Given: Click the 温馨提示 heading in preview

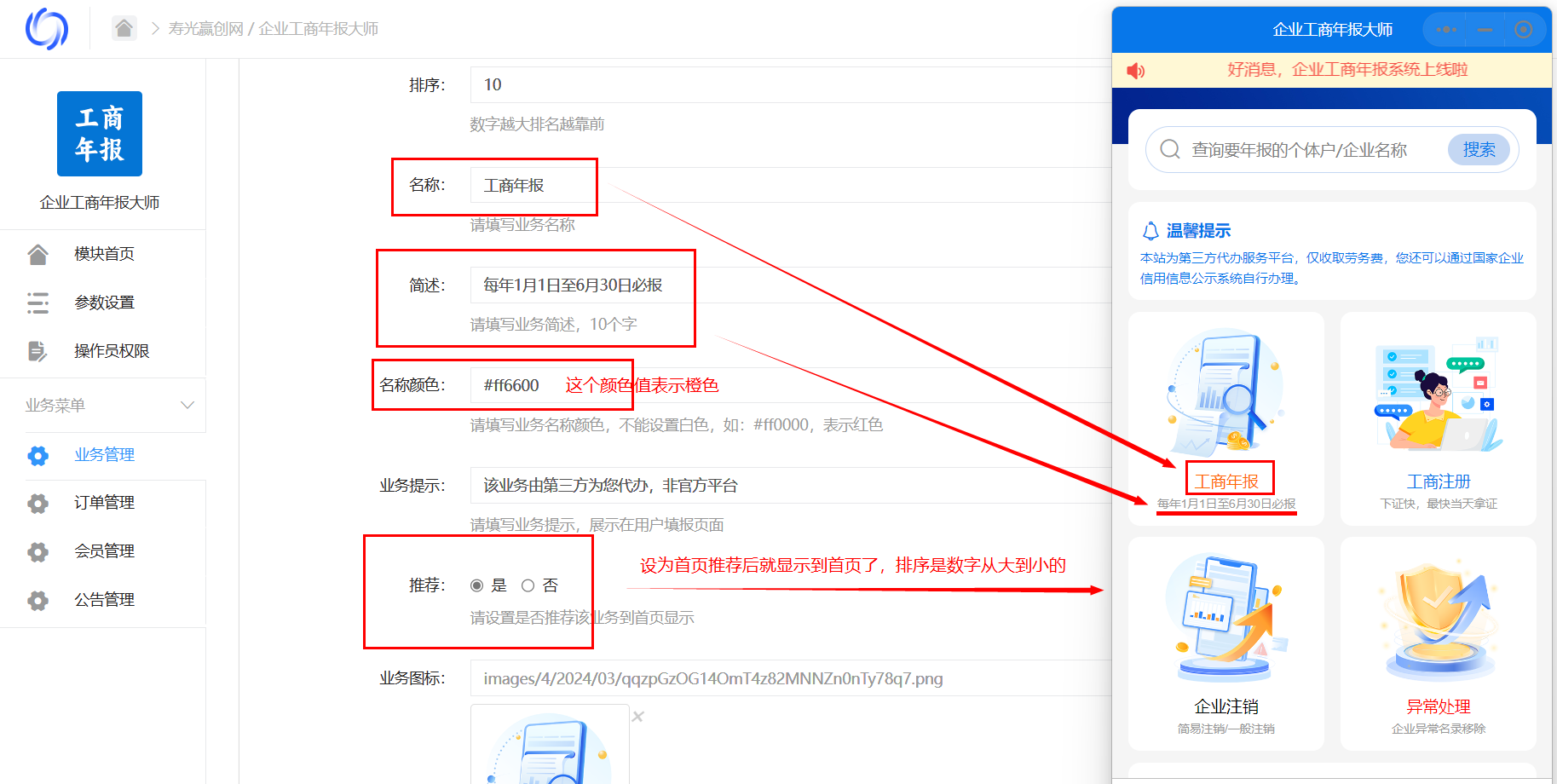Looking at the screenshot, I should (x=1198, y=231).
